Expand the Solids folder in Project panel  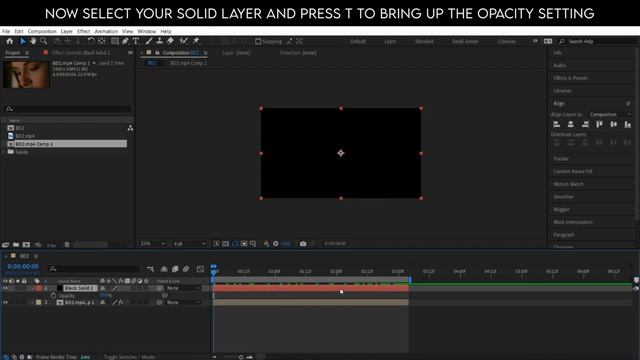click(4, 152)
